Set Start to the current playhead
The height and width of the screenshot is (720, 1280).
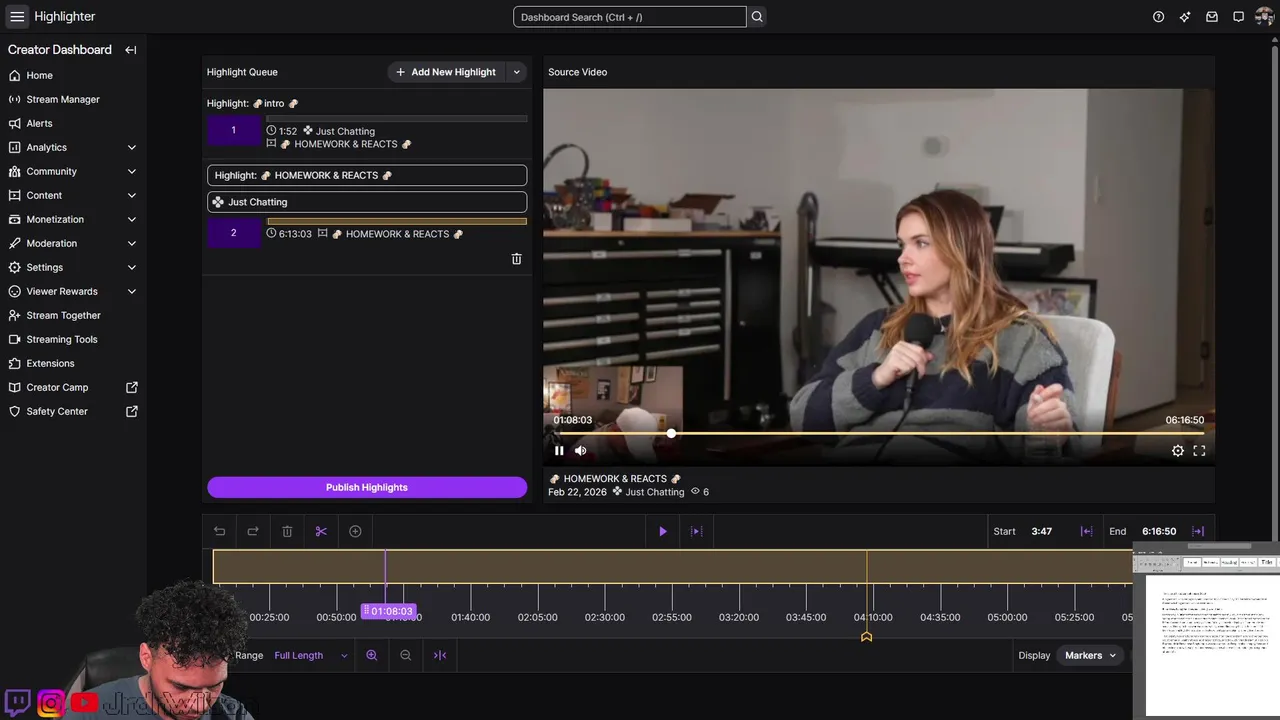point(1086,531)
